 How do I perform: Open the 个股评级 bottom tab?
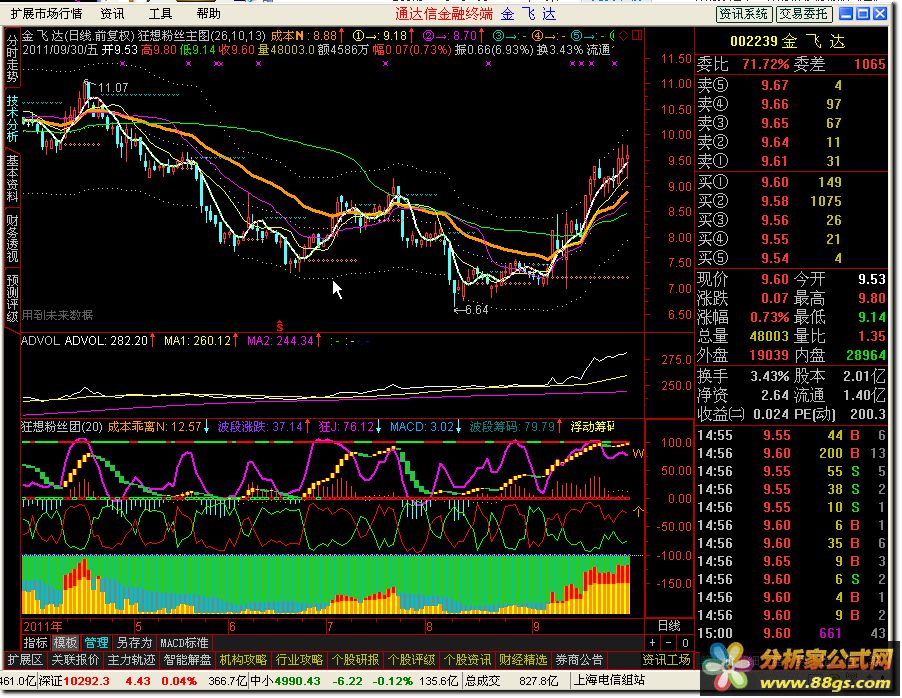pos(411,659)
